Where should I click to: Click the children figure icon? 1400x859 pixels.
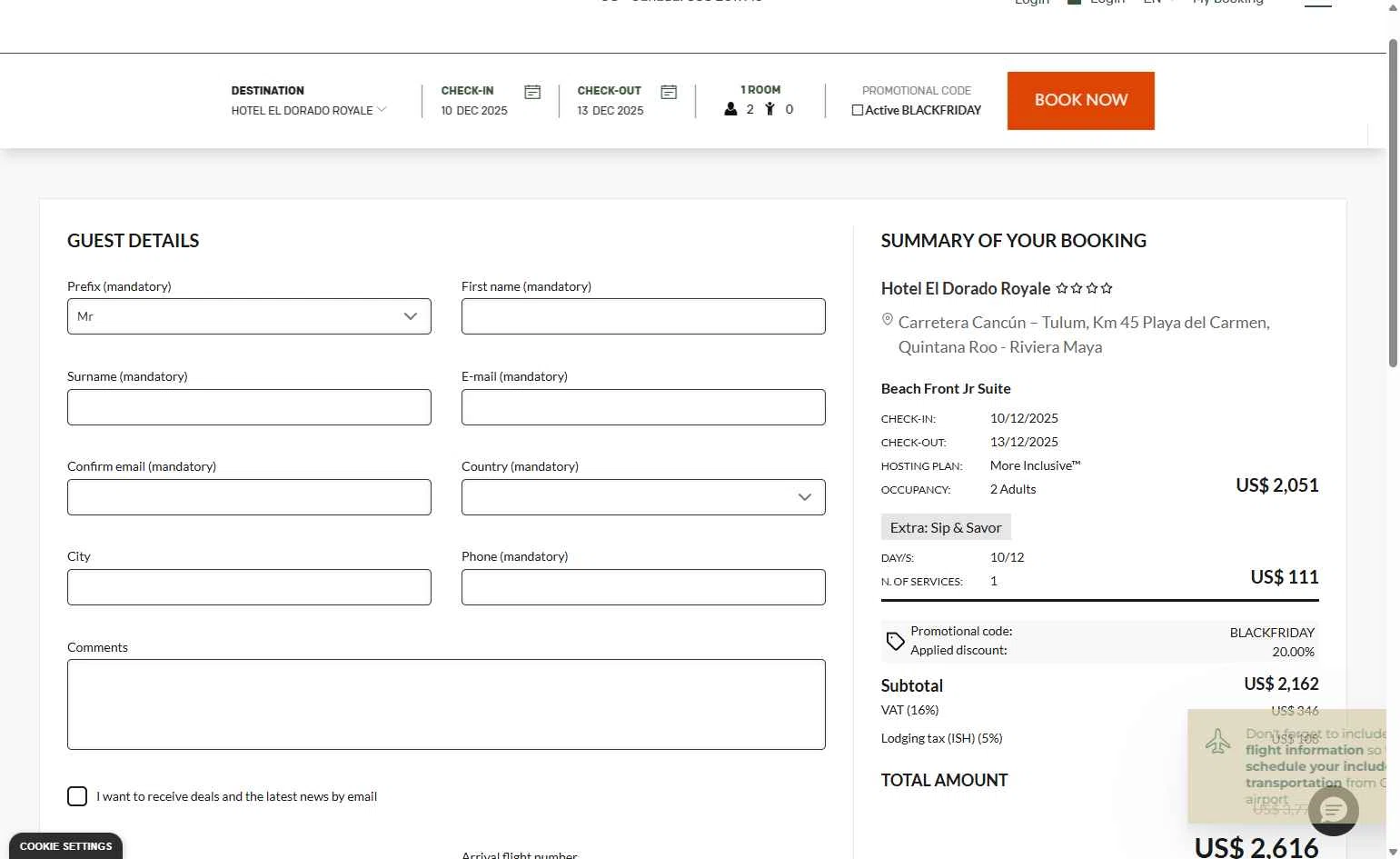[770, 109]
